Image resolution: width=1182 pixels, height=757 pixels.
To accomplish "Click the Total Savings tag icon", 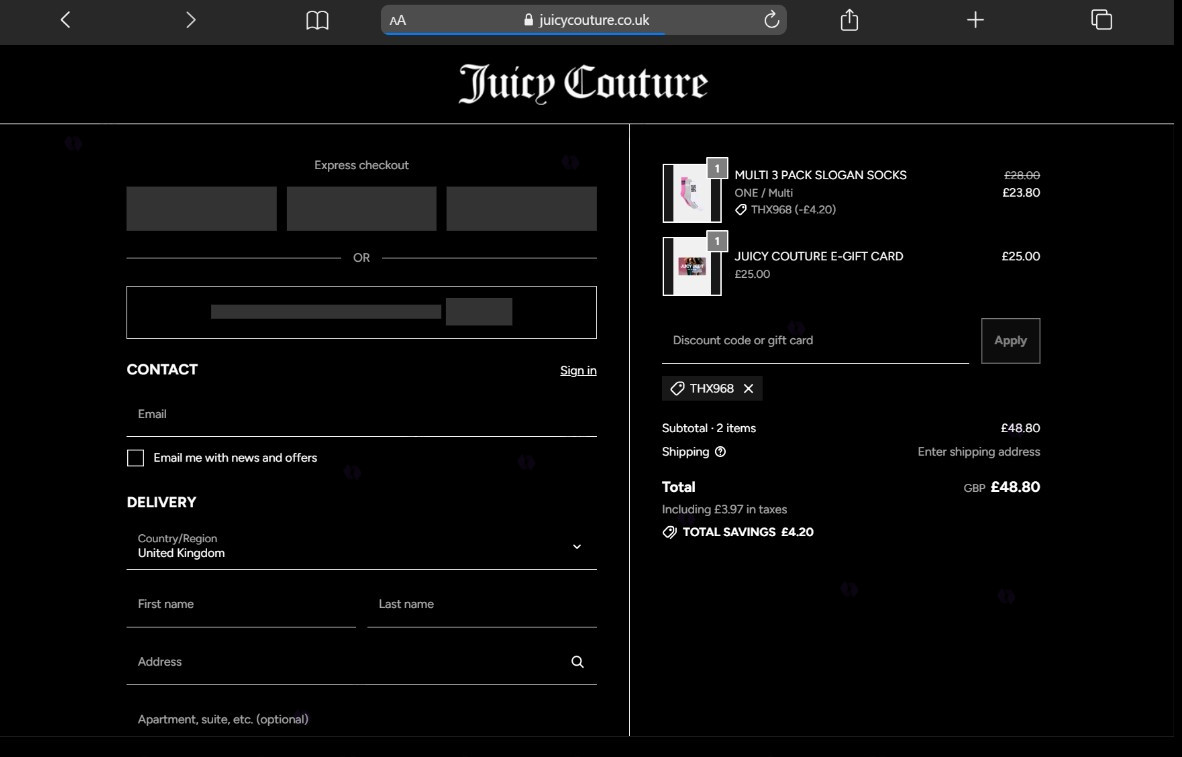I will (669, 532).
